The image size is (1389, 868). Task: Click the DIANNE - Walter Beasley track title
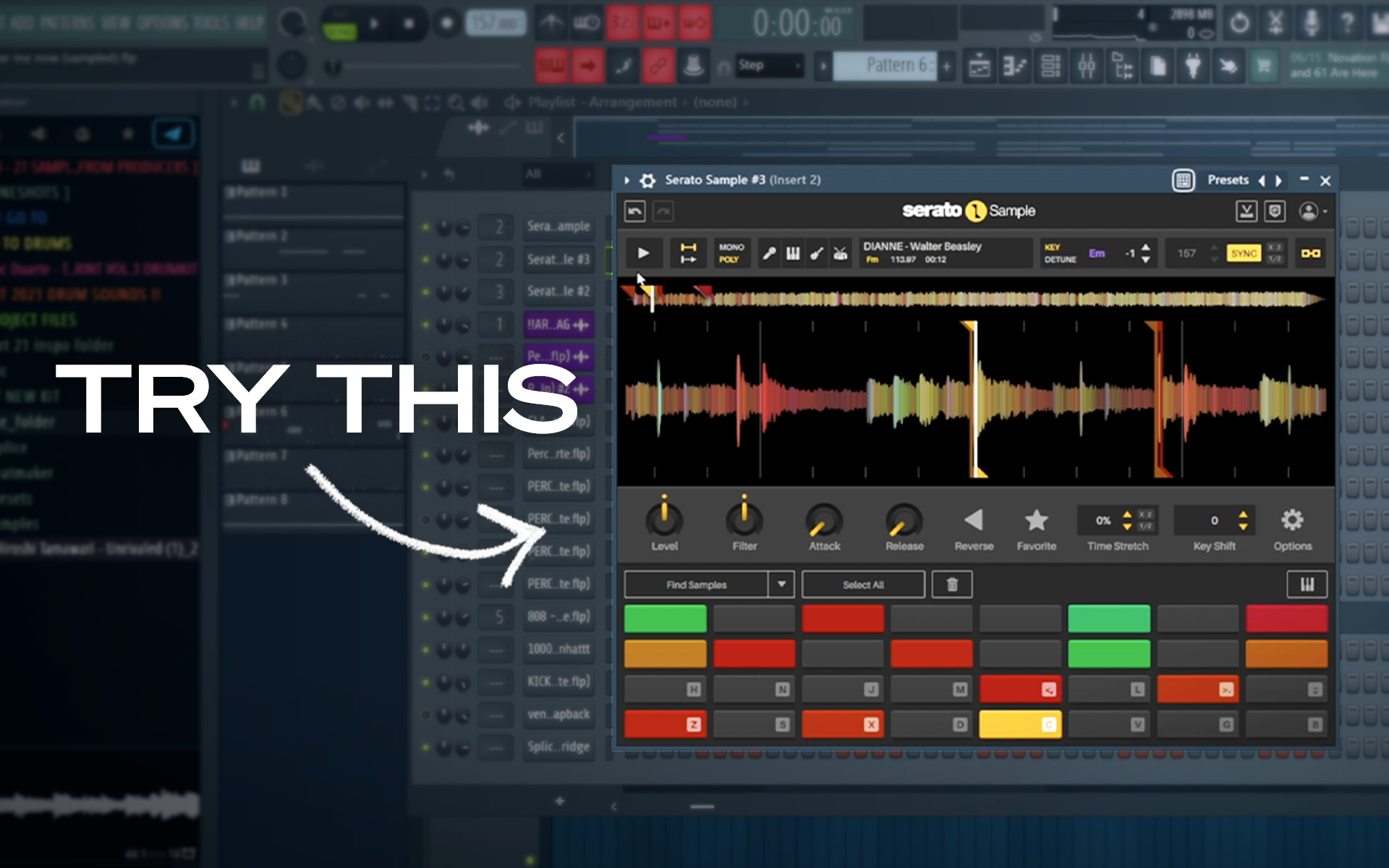coord(922,246)
